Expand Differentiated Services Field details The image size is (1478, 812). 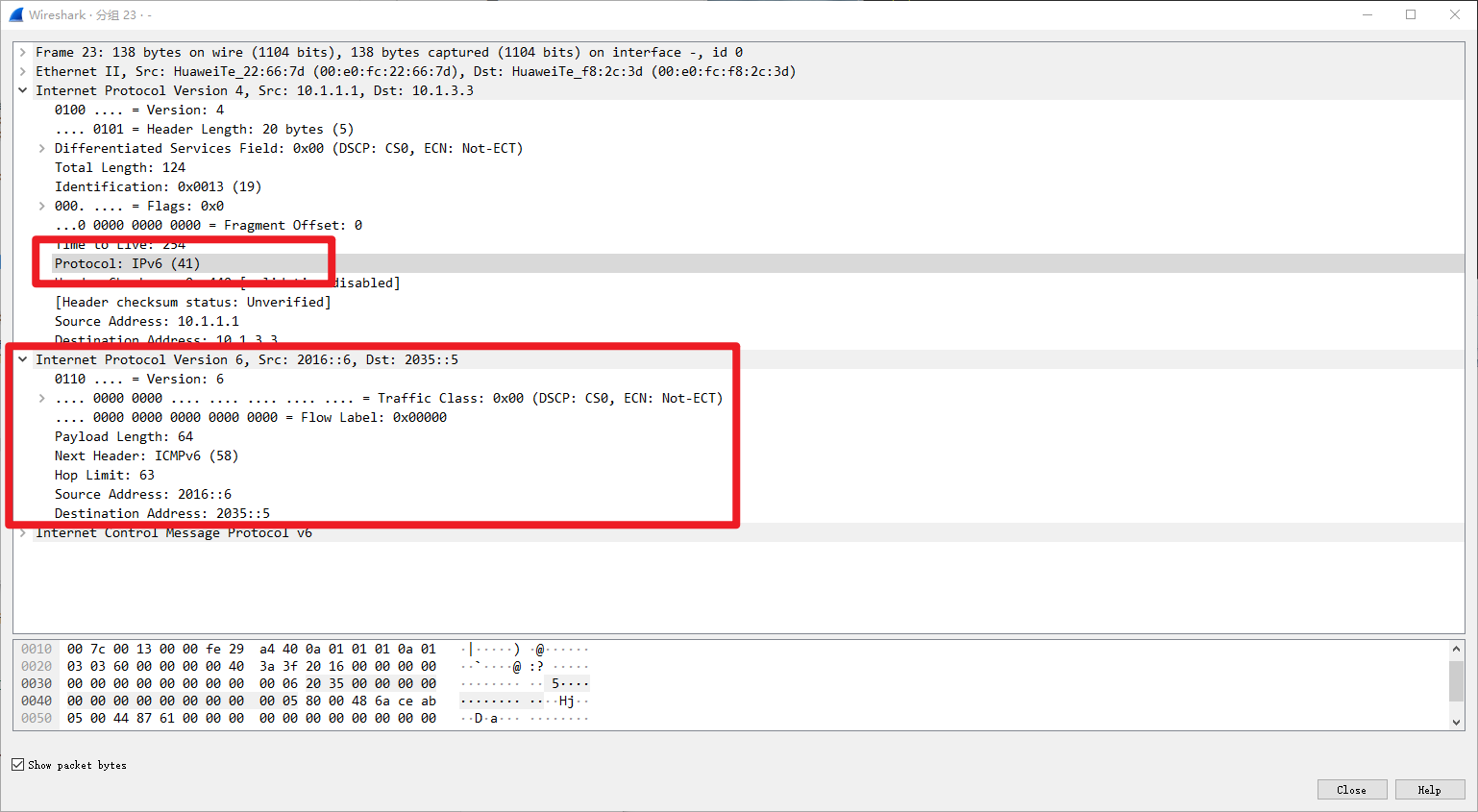tap(42, 149)
